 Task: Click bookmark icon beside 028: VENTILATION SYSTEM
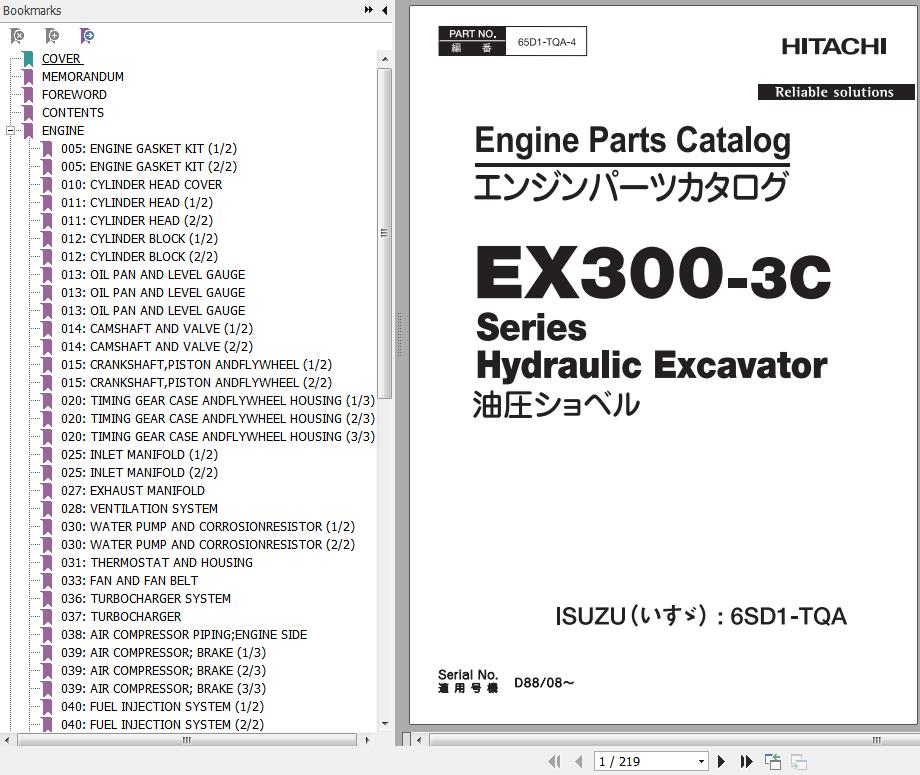point(47,509)
